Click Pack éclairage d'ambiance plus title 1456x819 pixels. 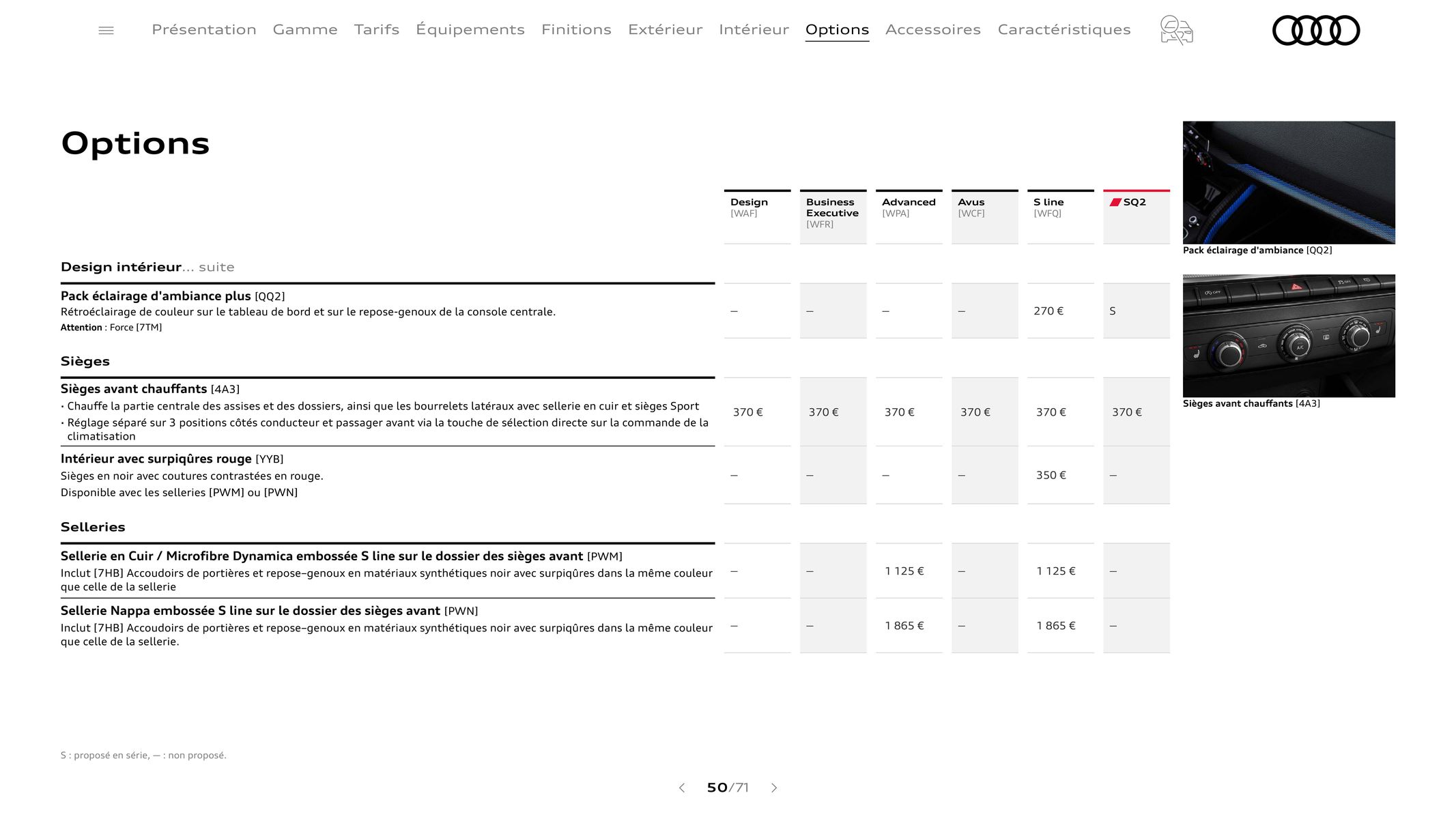(156, 296)
